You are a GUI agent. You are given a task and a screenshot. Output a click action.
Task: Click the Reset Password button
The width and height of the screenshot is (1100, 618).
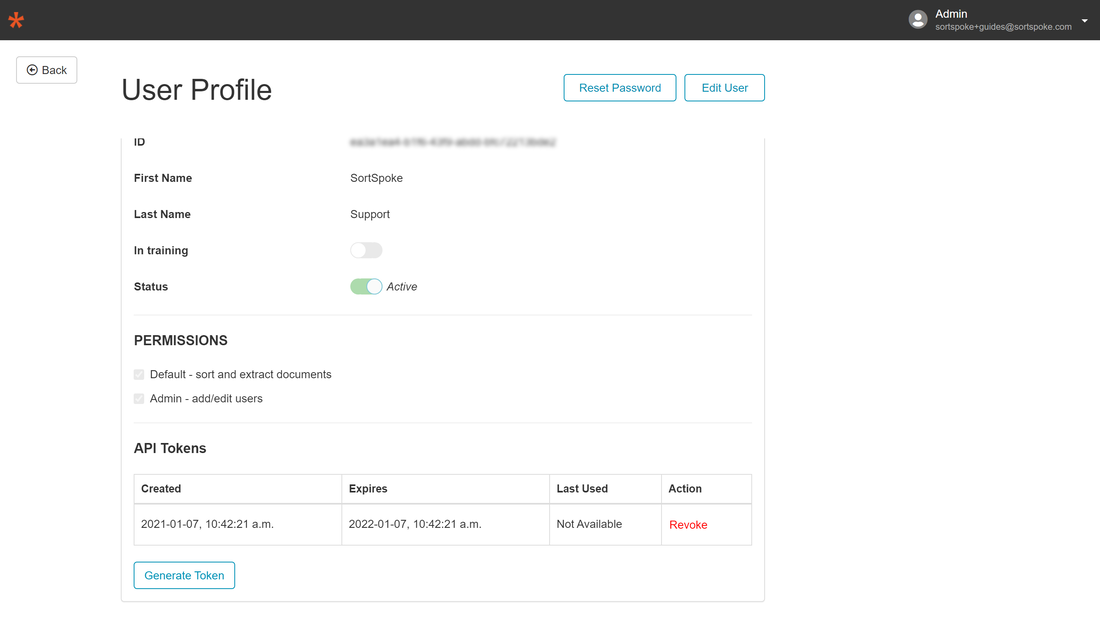coord(619,88)
